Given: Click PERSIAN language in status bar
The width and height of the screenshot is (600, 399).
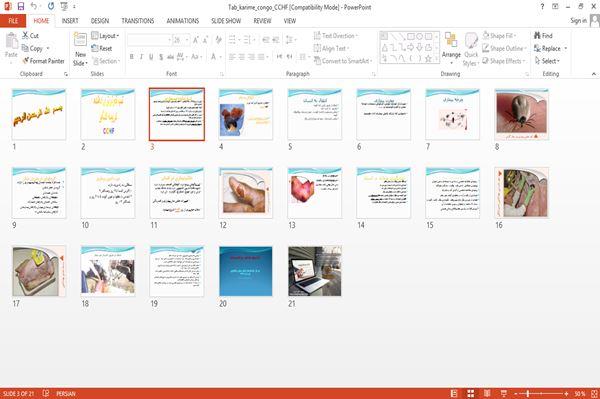Looking at the screenshot, I should pos(66,394).
